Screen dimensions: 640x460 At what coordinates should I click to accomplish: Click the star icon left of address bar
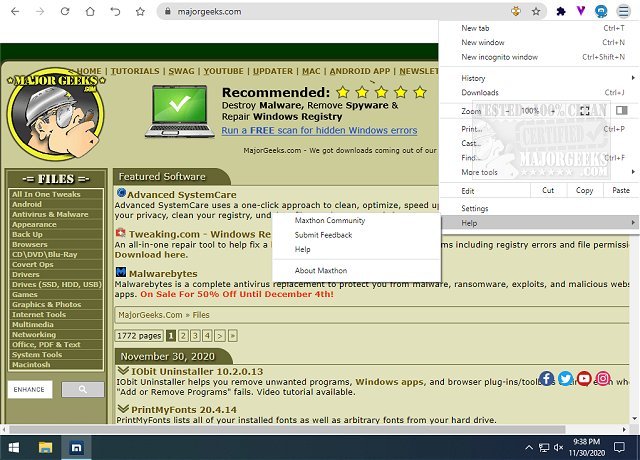tap(140, 11)
